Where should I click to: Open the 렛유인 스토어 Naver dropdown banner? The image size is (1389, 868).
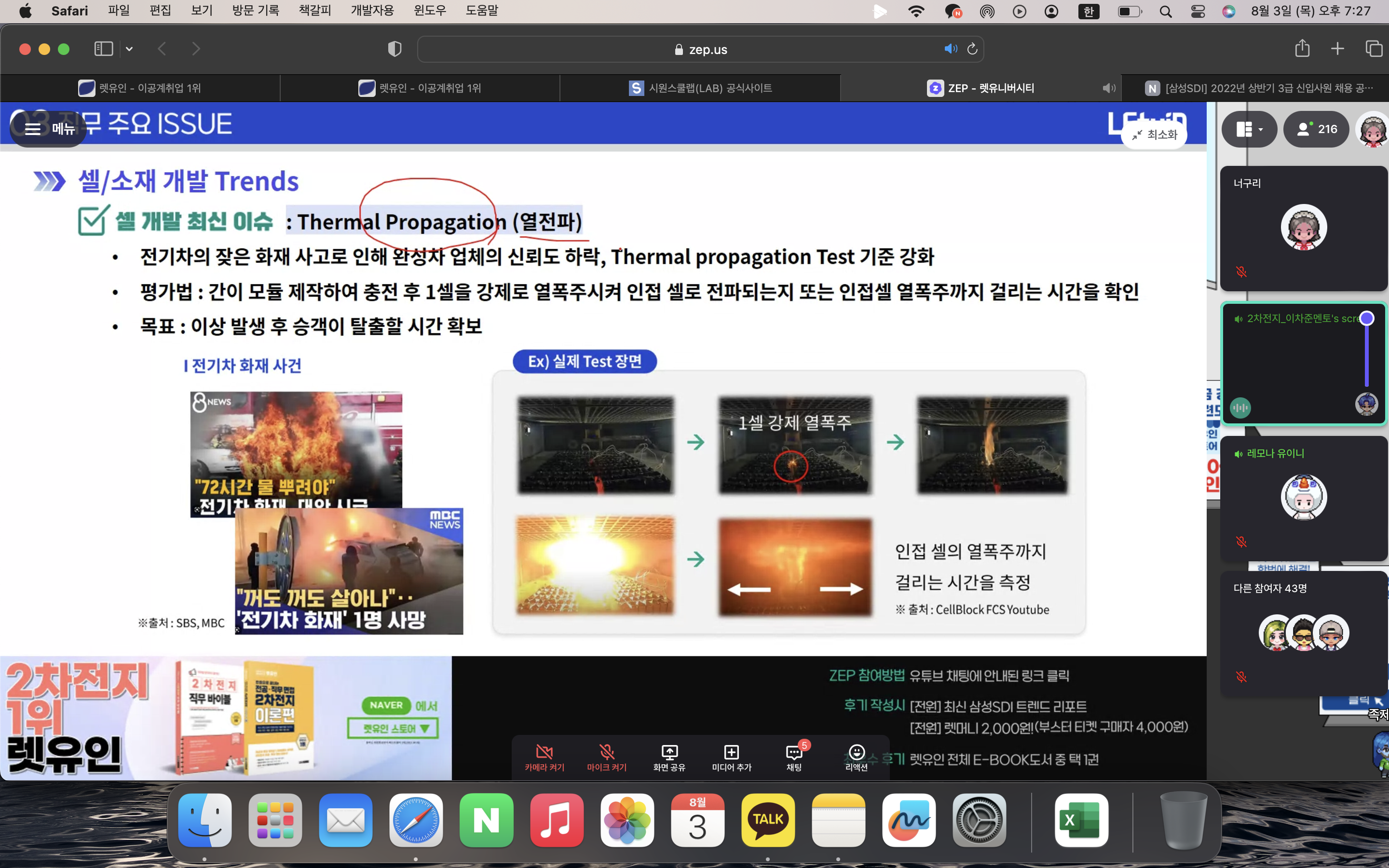click(x=393, y=729)
